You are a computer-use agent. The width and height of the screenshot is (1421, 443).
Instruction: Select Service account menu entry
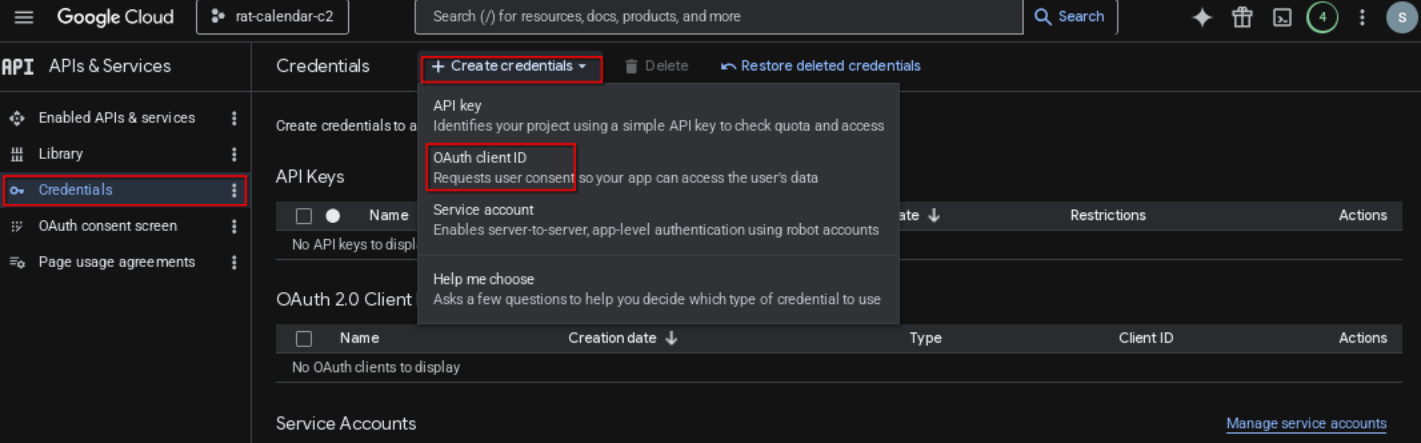tap(658, 219)
